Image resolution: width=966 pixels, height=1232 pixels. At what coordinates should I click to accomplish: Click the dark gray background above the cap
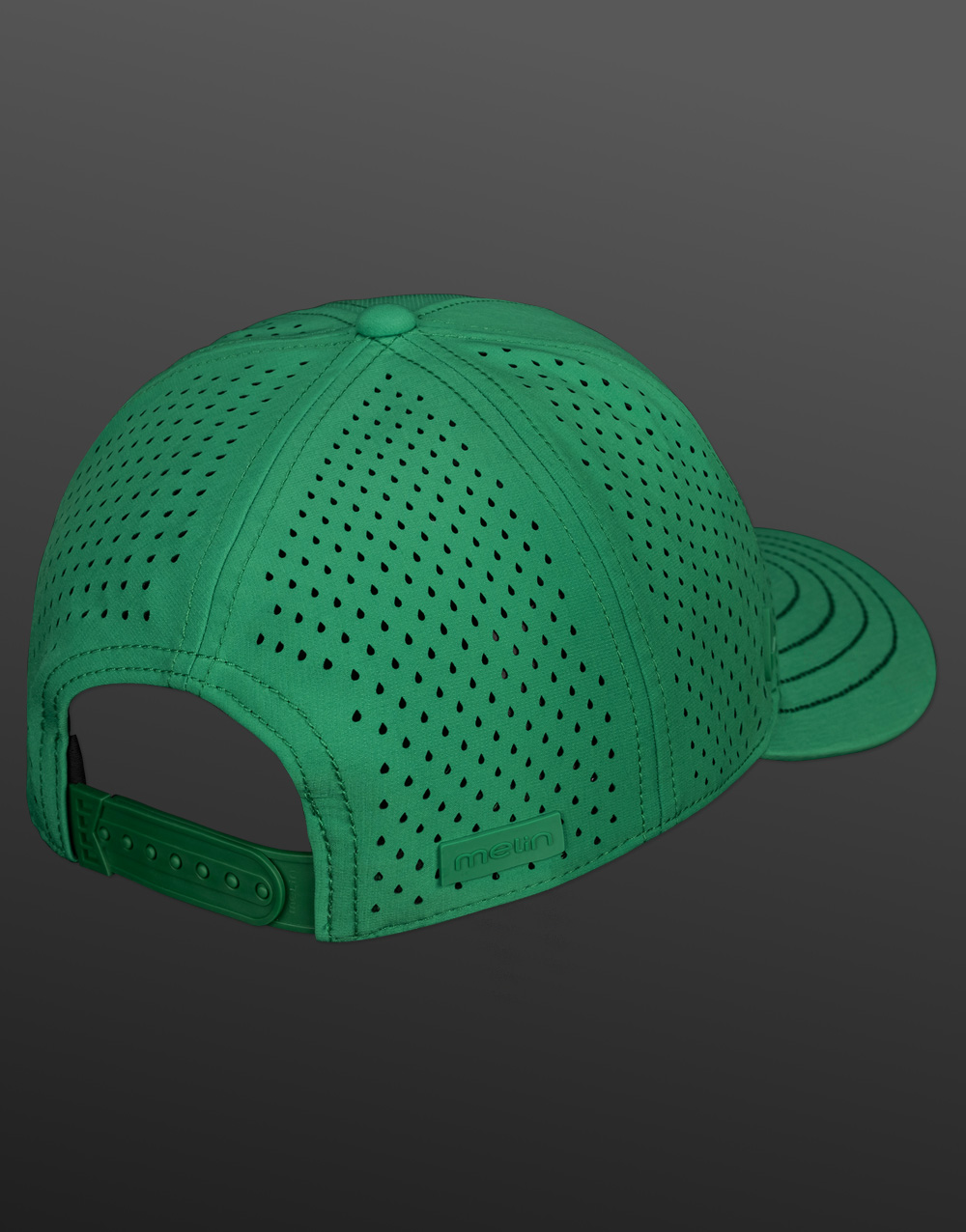pyautogui.click(x=483, y=145)
